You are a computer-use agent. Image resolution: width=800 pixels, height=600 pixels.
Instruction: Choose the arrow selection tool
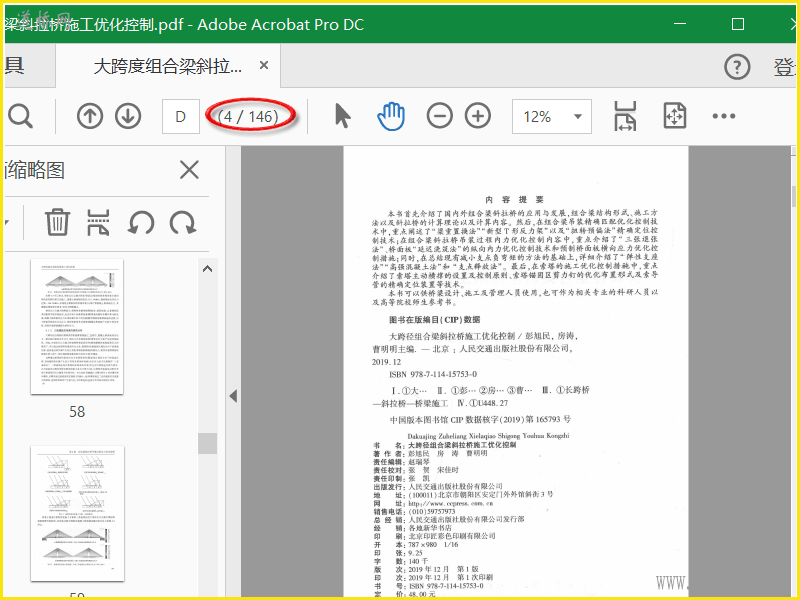343,115
